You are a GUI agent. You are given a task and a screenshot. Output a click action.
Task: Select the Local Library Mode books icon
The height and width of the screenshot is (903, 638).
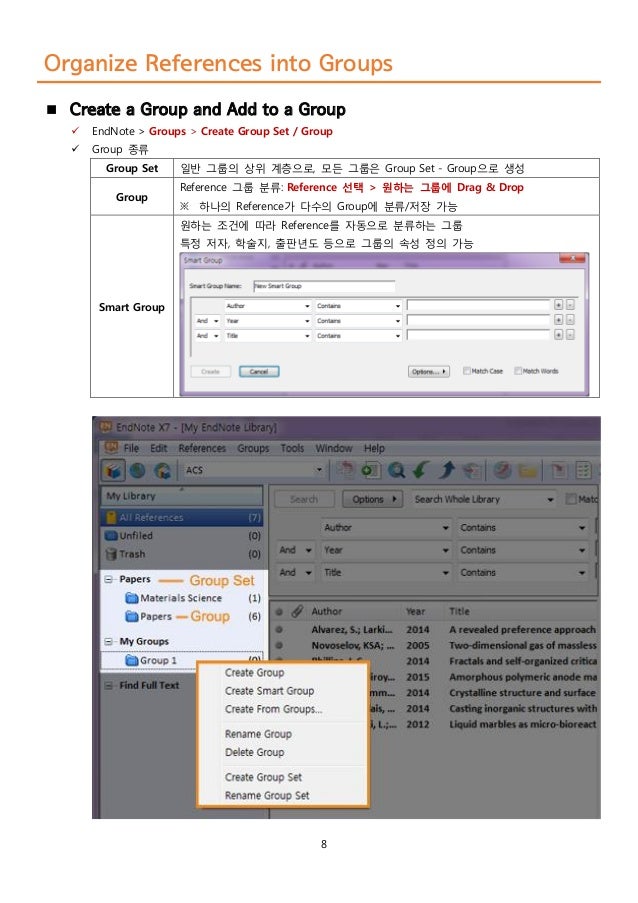click(113, 471)
